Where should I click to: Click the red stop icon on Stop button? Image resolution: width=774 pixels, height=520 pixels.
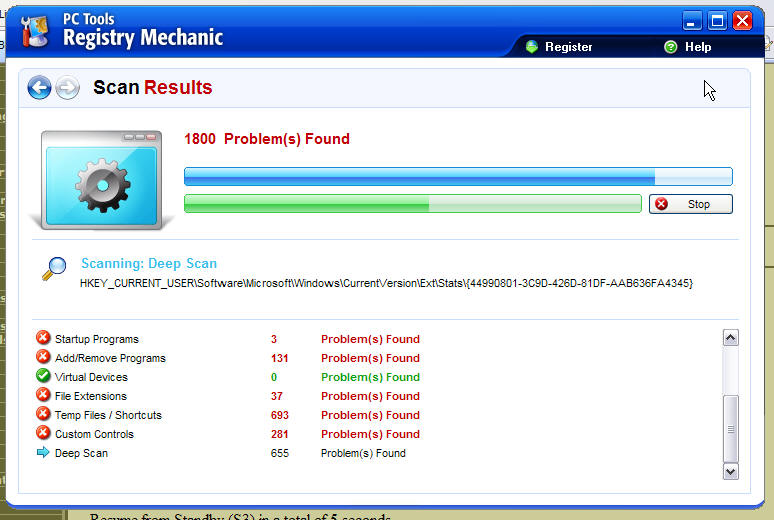coord(661,204)
